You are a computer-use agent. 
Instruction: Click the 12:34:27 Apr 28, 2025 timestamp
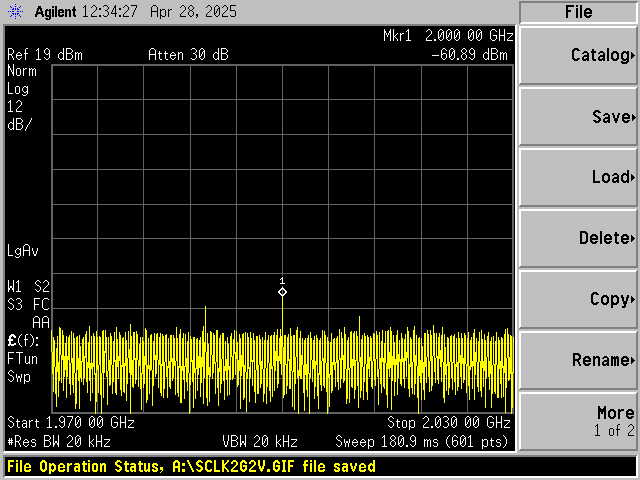[159, 11]
